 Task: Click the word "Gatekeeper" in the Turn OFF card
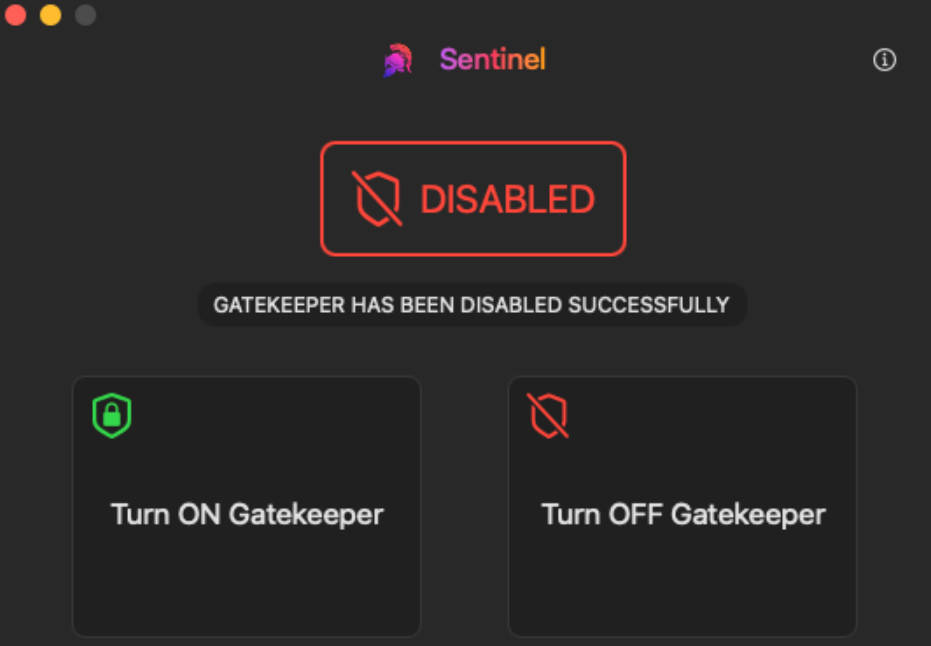748,515
